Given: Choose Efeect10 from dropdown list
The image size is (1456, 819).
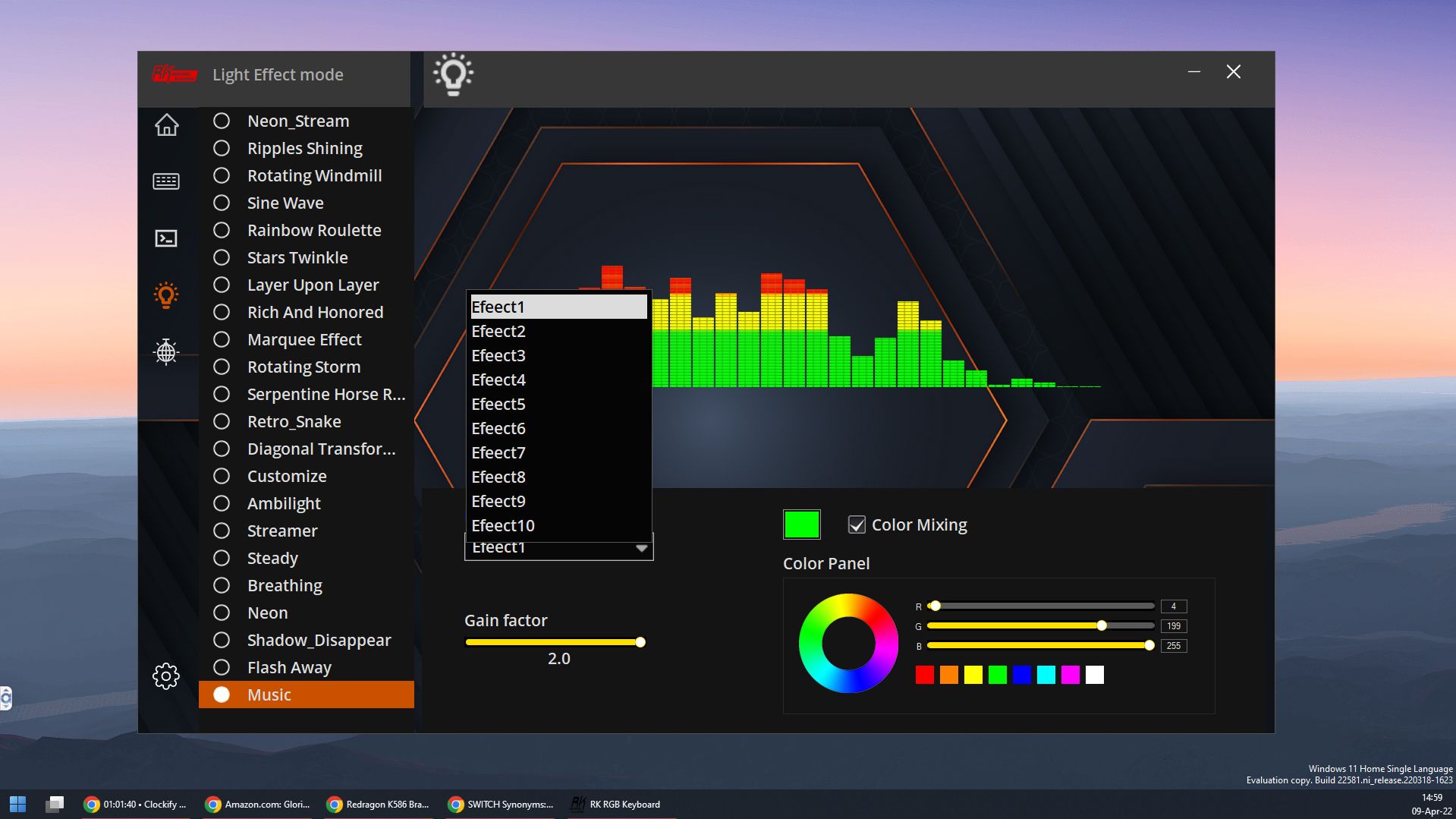Looking at the screenshot, I should (558, 525).
